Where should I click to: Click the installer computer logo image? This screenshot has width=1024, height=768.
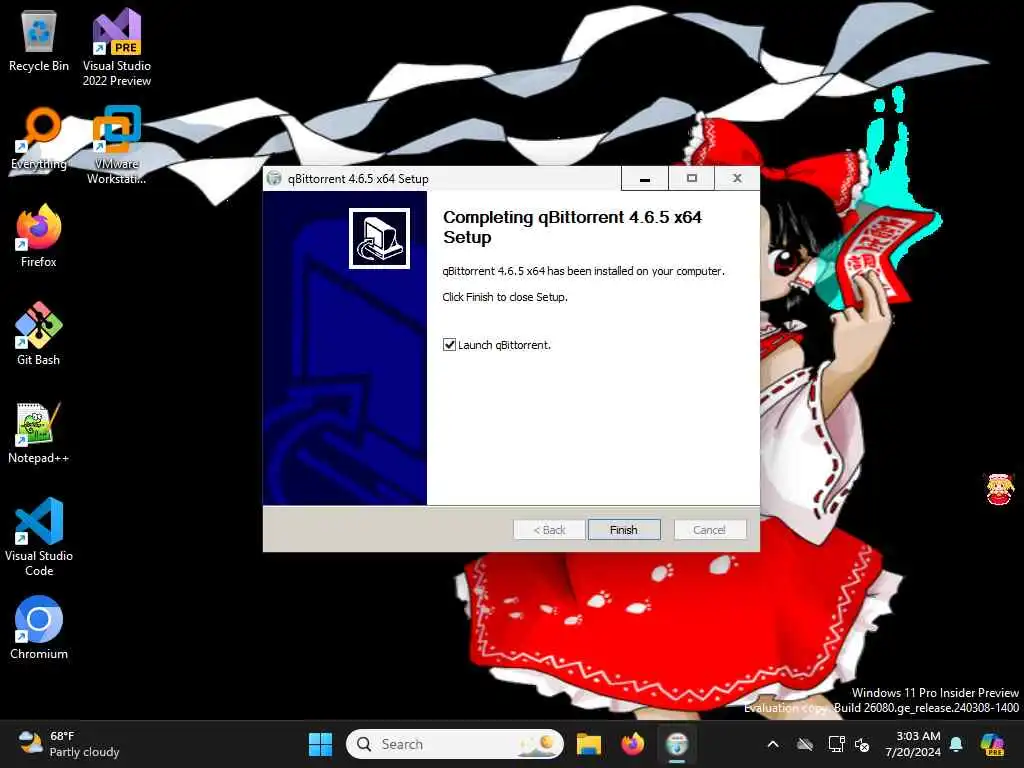click(x=379, y=238)
